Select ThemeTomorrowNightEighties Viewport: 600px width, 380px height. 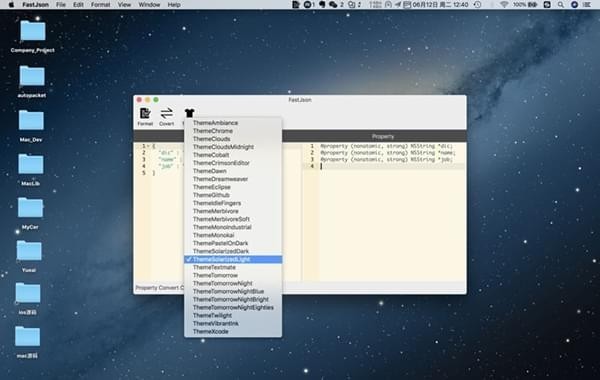pos(233,308)
